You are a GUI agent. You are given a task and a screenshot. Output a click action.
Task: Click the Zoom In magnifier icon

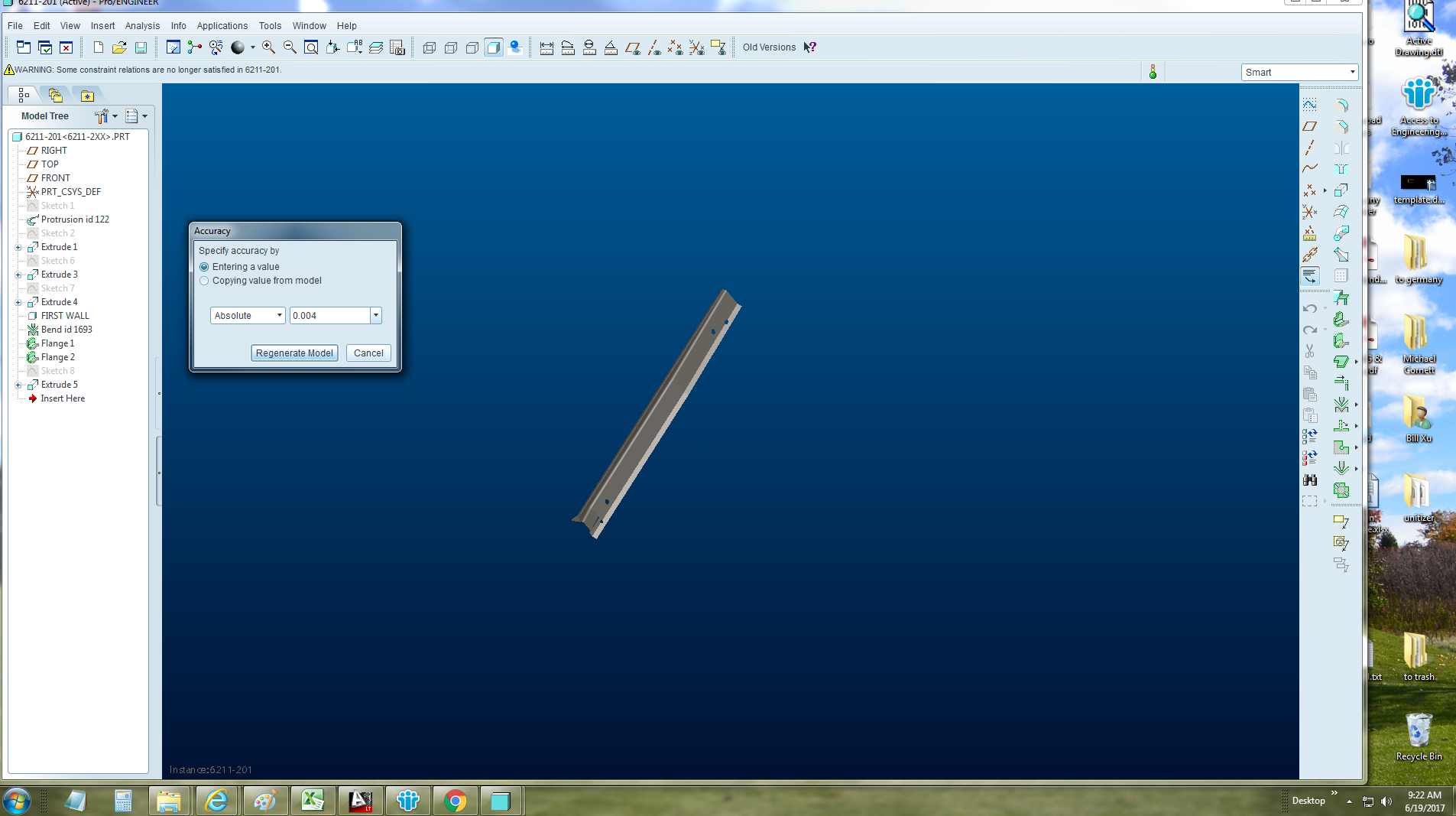click(x=268, y=47)
